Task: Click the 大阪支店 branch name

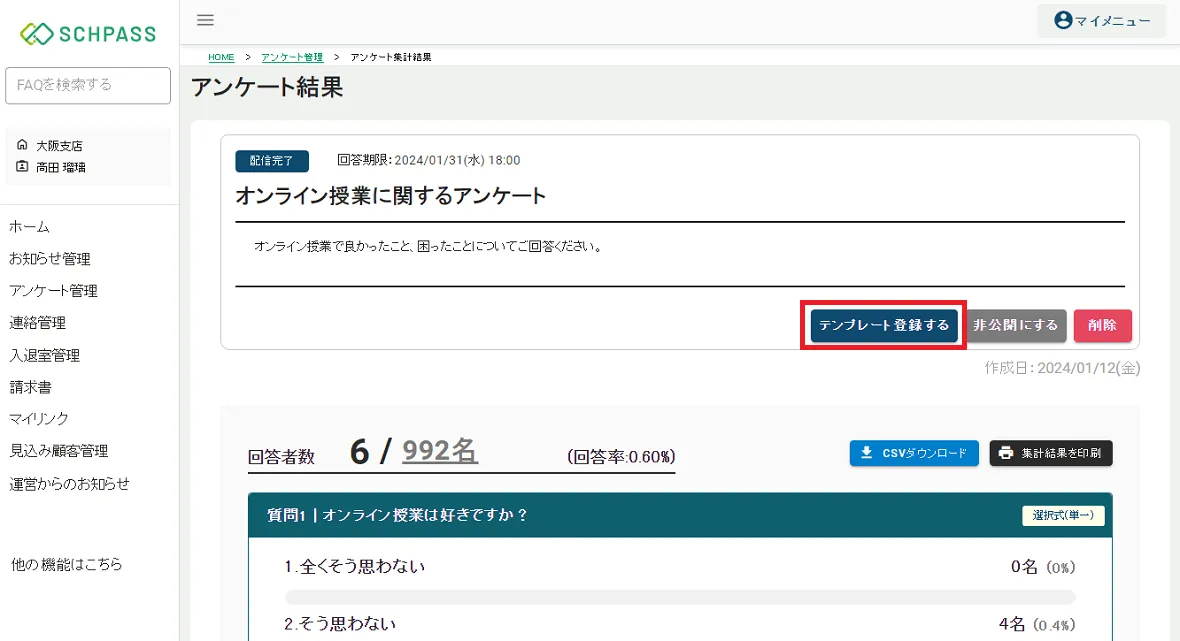Action: click(x=59, y=145)
